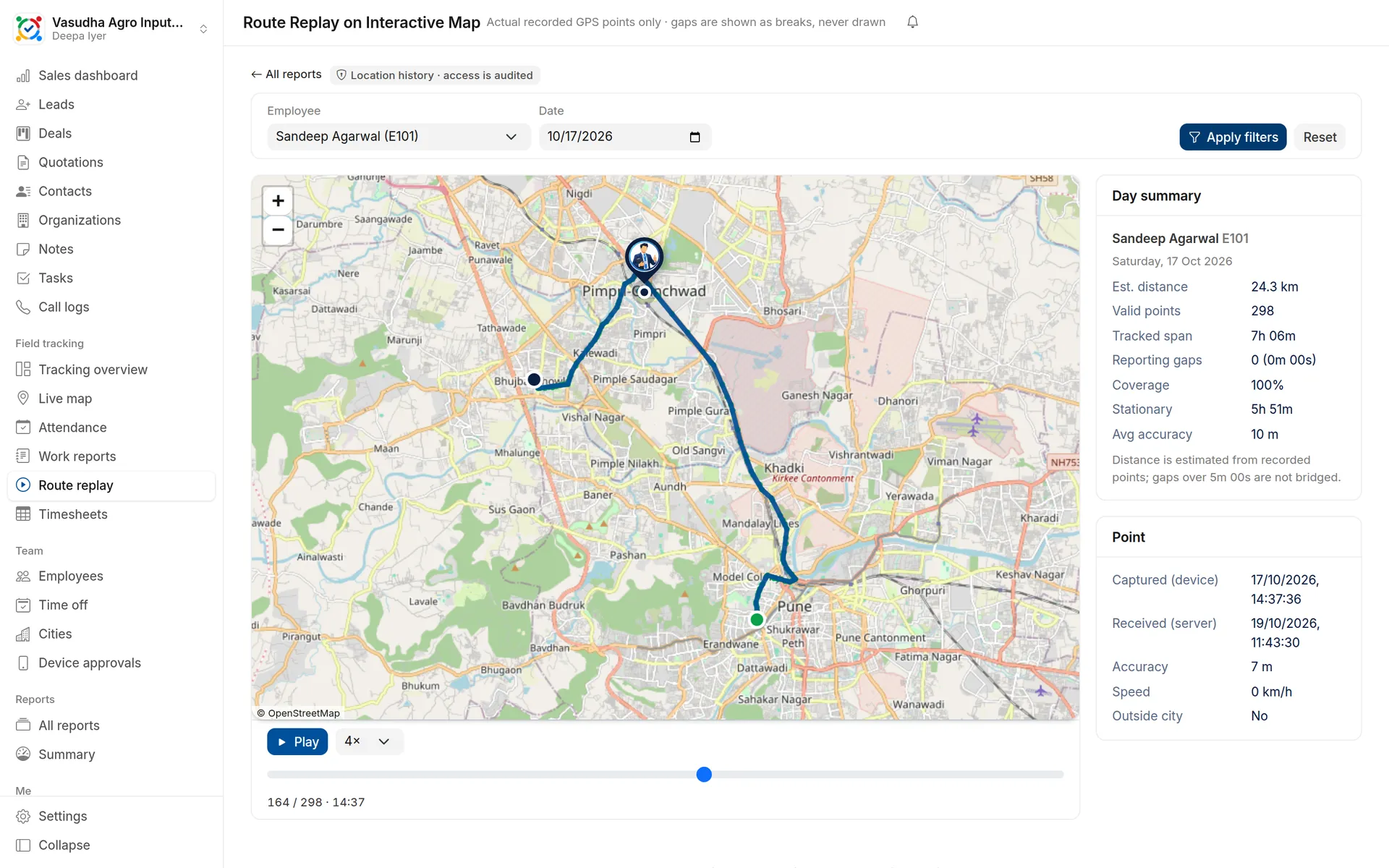This screenshot has width=1389, height=868.
Task: Click the Live map pin icon
Action: click(23, 399)
